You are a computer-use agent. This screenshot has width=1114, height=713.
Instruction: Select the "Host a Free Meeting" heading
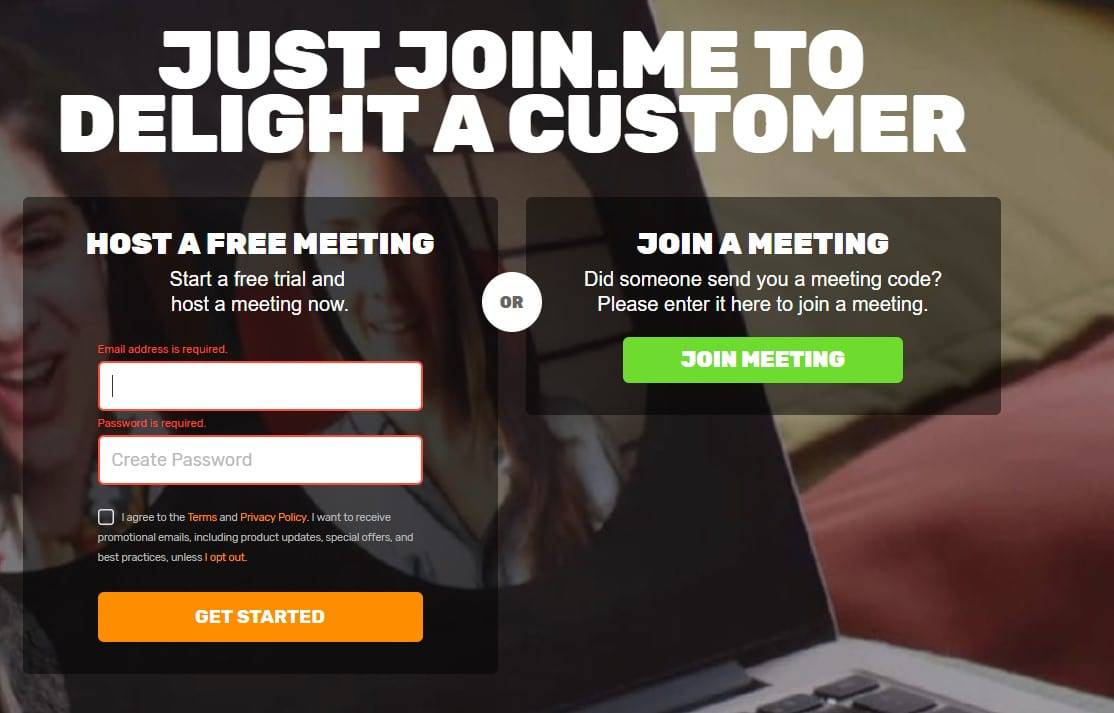point(260,244)
